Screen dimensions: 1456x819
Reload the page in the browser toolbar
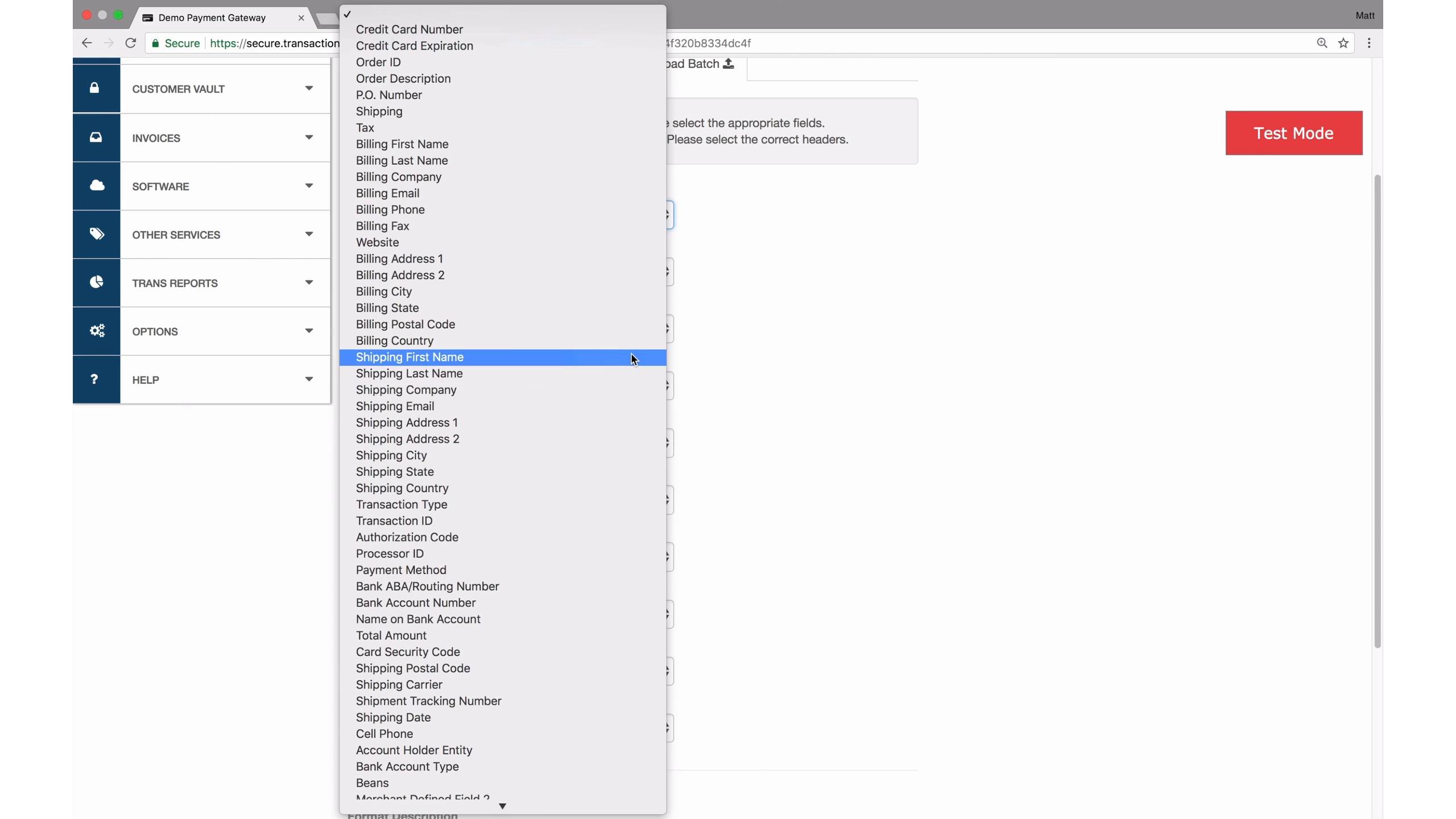130,43
